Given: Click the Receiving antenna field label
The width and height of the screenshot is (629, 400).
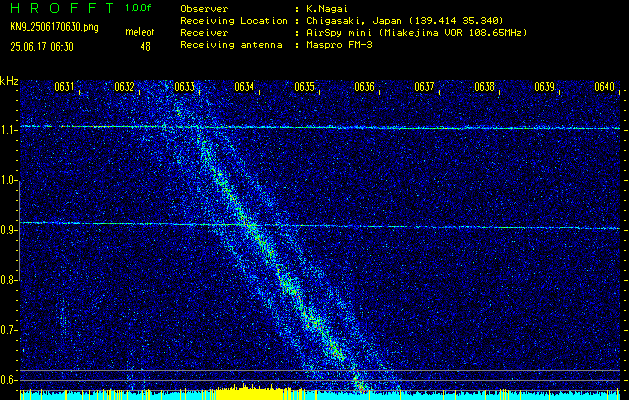Looking at the screenshot, I should click(231, 45).
